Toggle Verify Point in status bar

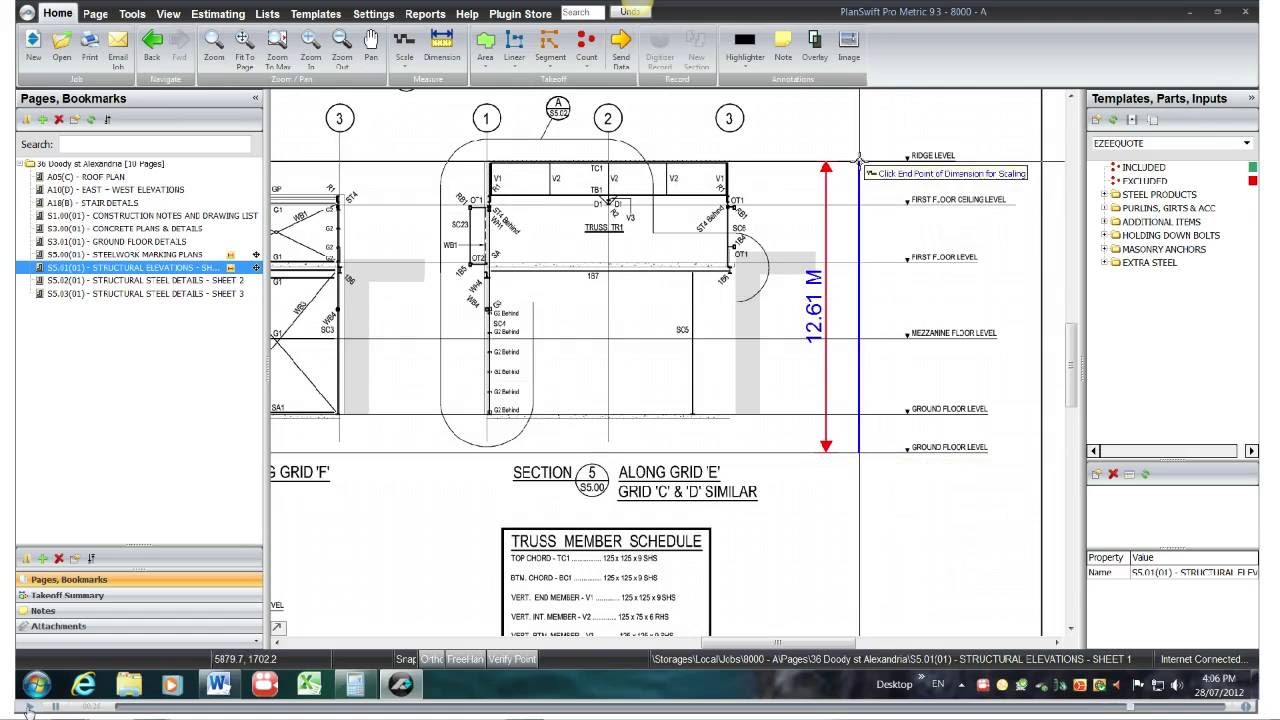pos(512,659)
